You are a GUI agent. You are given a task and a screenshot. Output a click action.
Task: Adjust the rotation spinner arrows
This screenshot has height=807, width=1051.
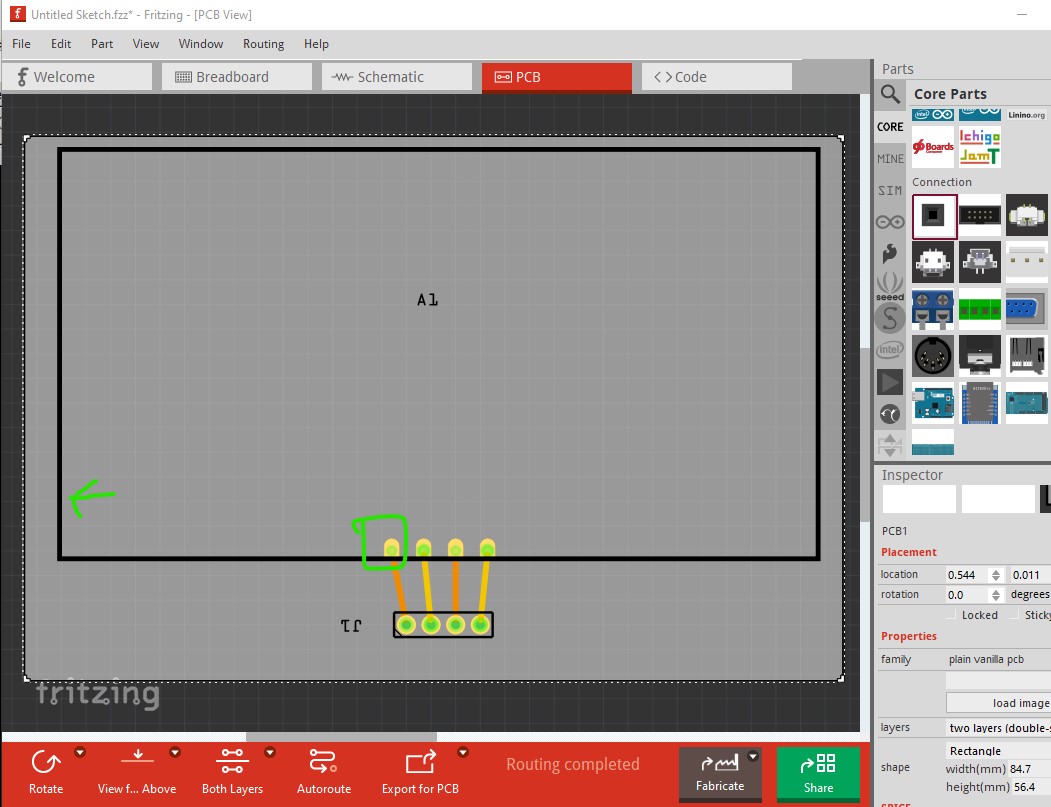[x=996, y=595]
